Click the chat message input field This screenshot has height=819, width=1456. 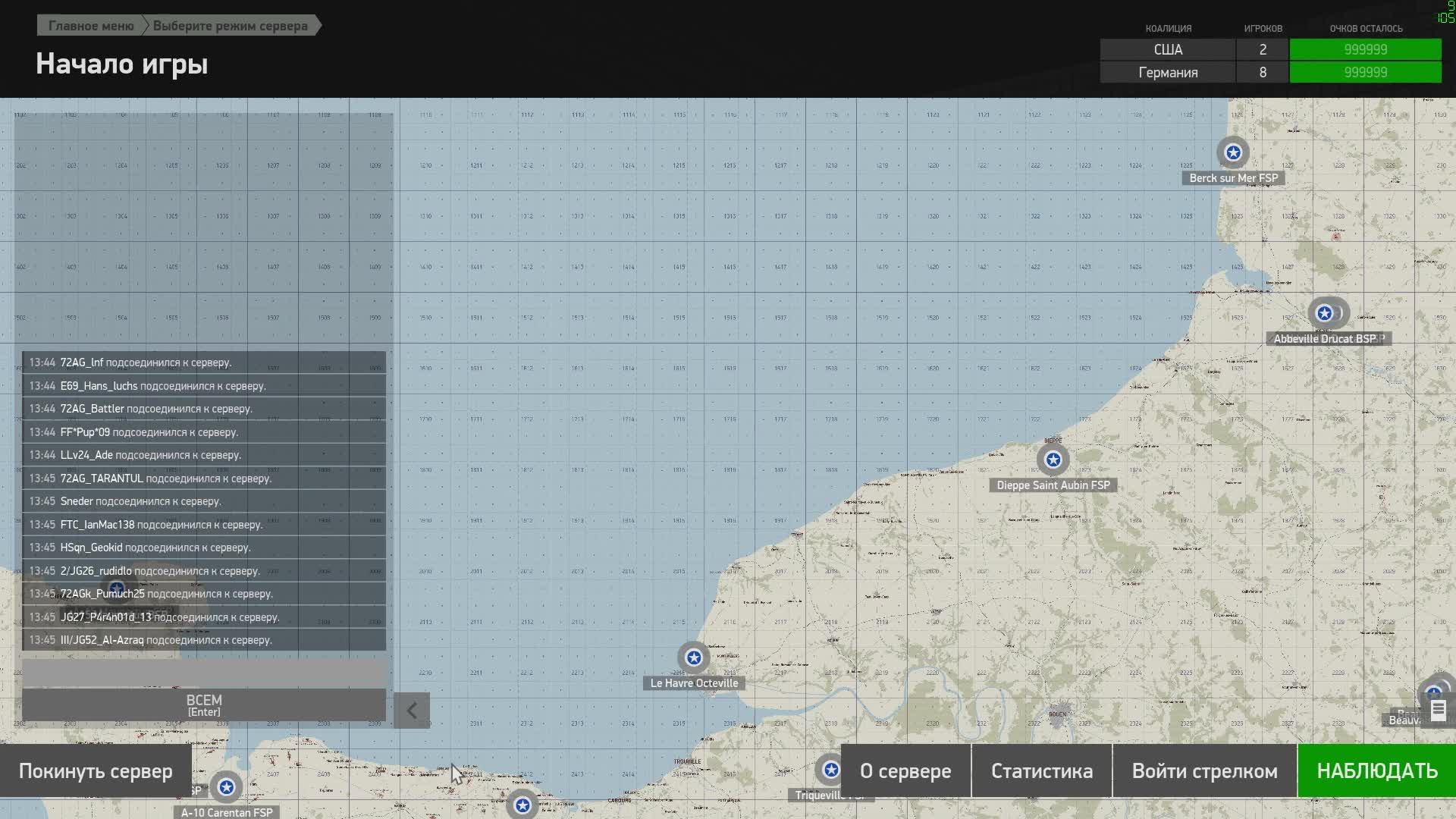point(204,673)
